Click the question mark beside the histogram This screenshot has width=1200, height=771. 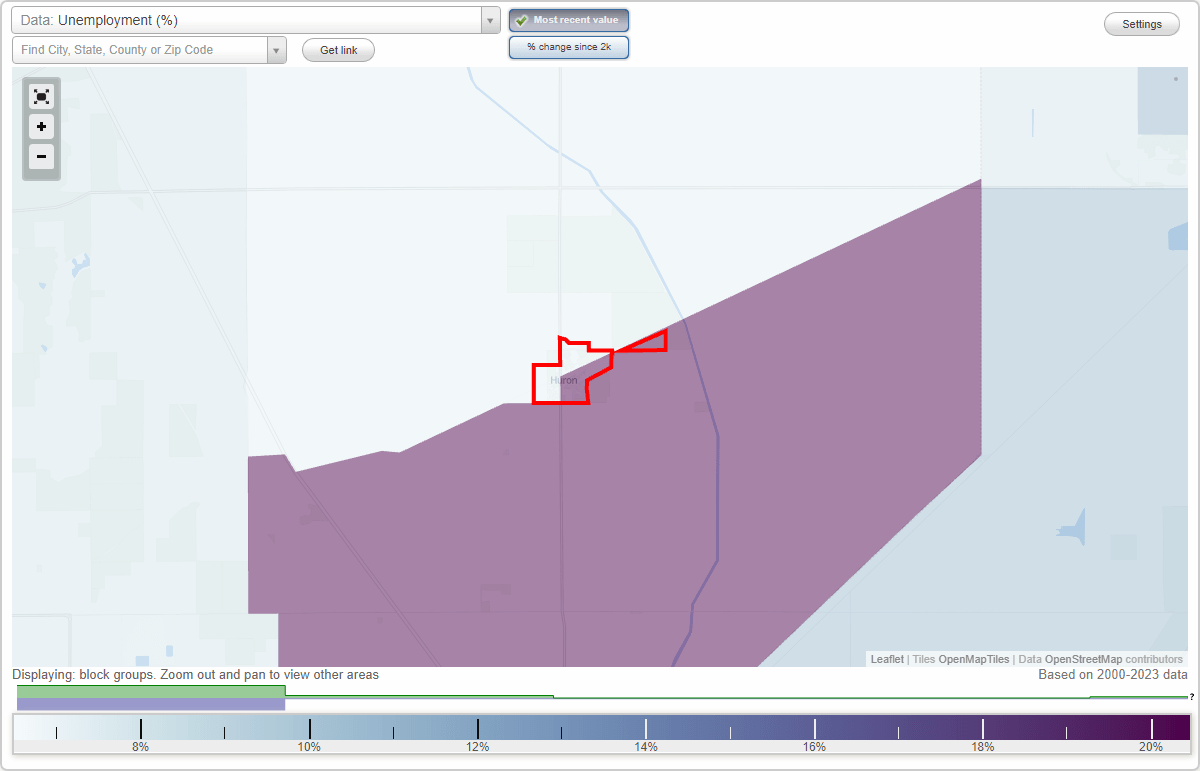click(x=1192, y=697)
